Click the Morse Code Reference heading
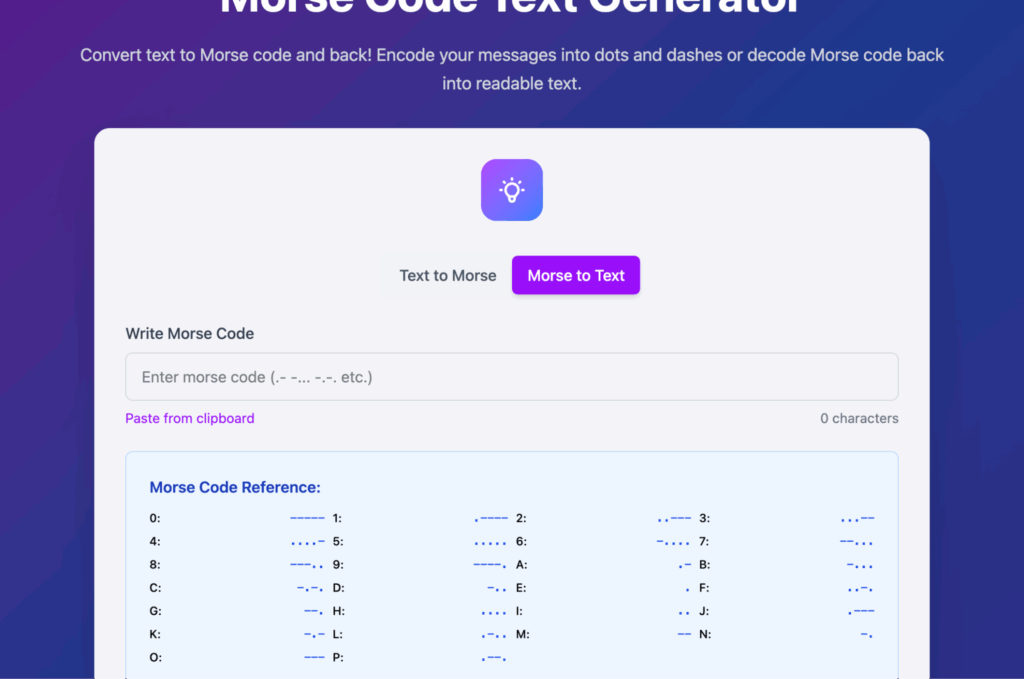The height and width of the screenshot is (679, 1024). [235, 488]
